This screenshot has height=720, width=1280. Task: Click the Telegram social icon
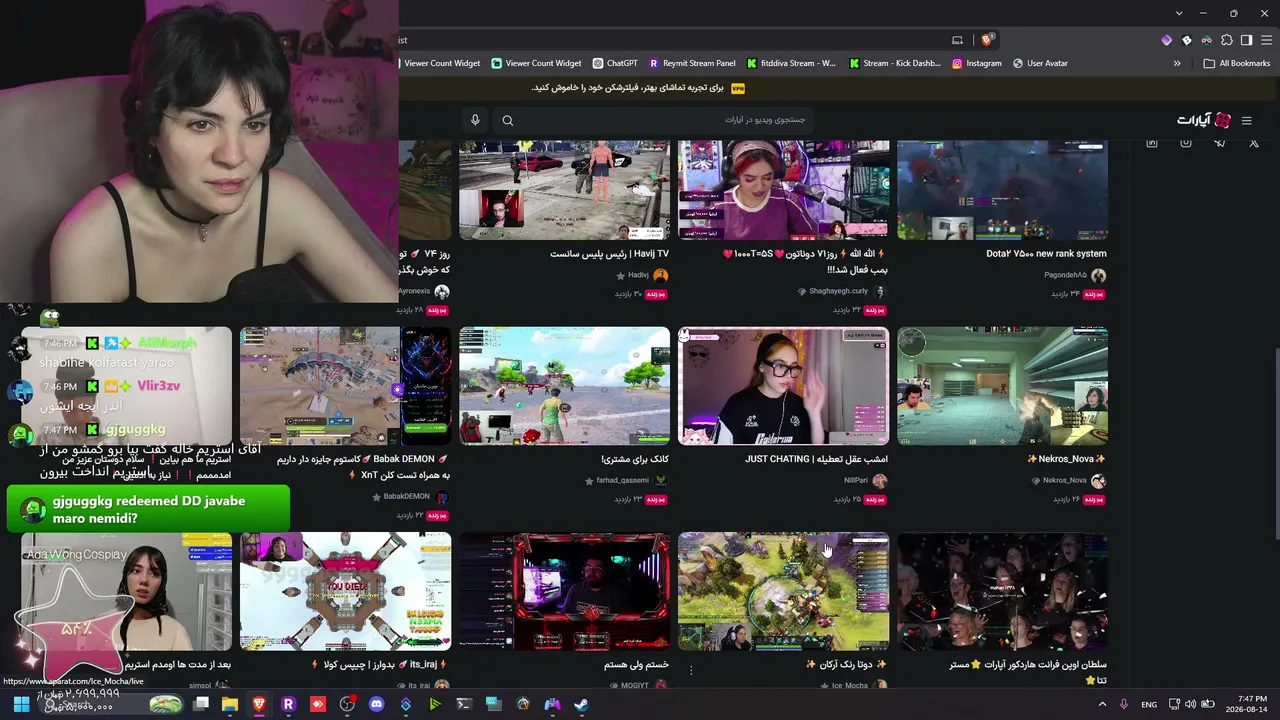pos(1220,143)
